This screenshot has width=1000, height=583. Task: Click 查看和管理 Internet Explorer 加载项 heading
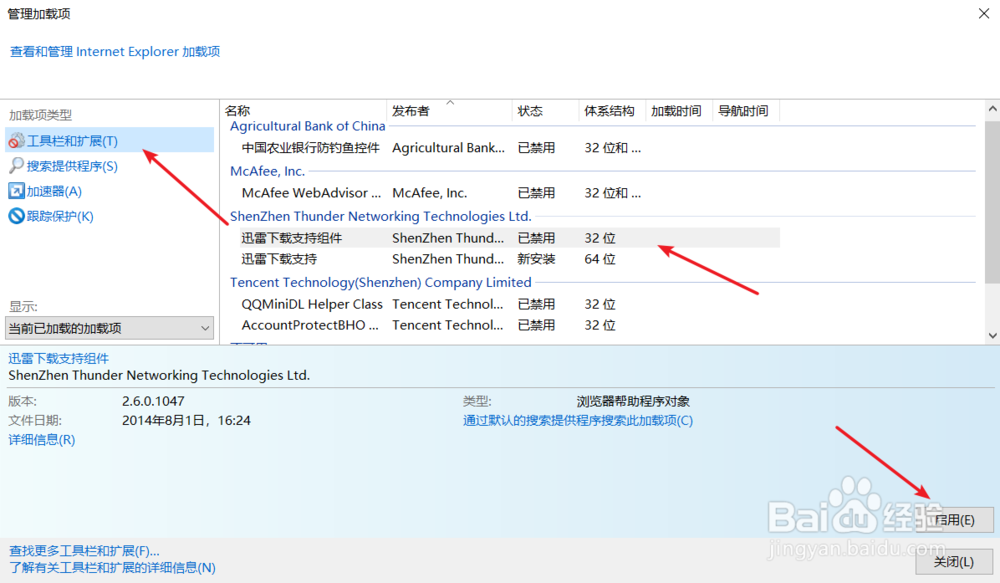point(115,52)
